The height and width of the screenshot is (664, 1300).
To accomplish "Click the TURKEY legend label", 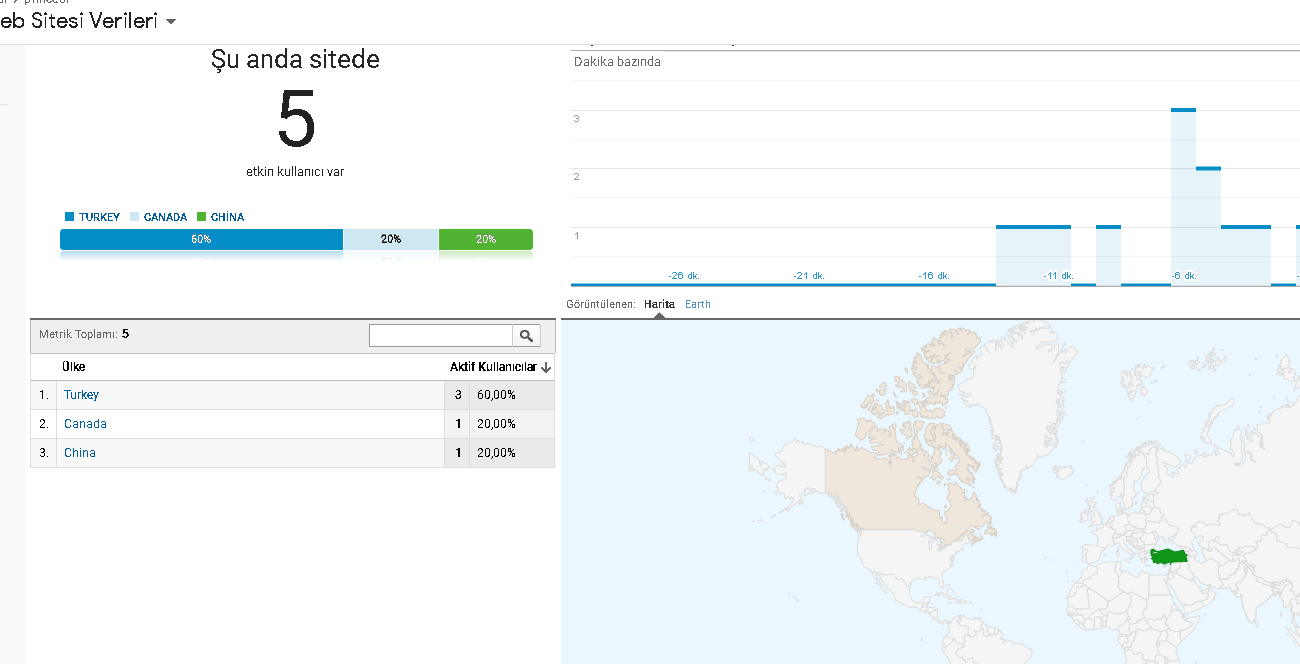I will (99, 217).
